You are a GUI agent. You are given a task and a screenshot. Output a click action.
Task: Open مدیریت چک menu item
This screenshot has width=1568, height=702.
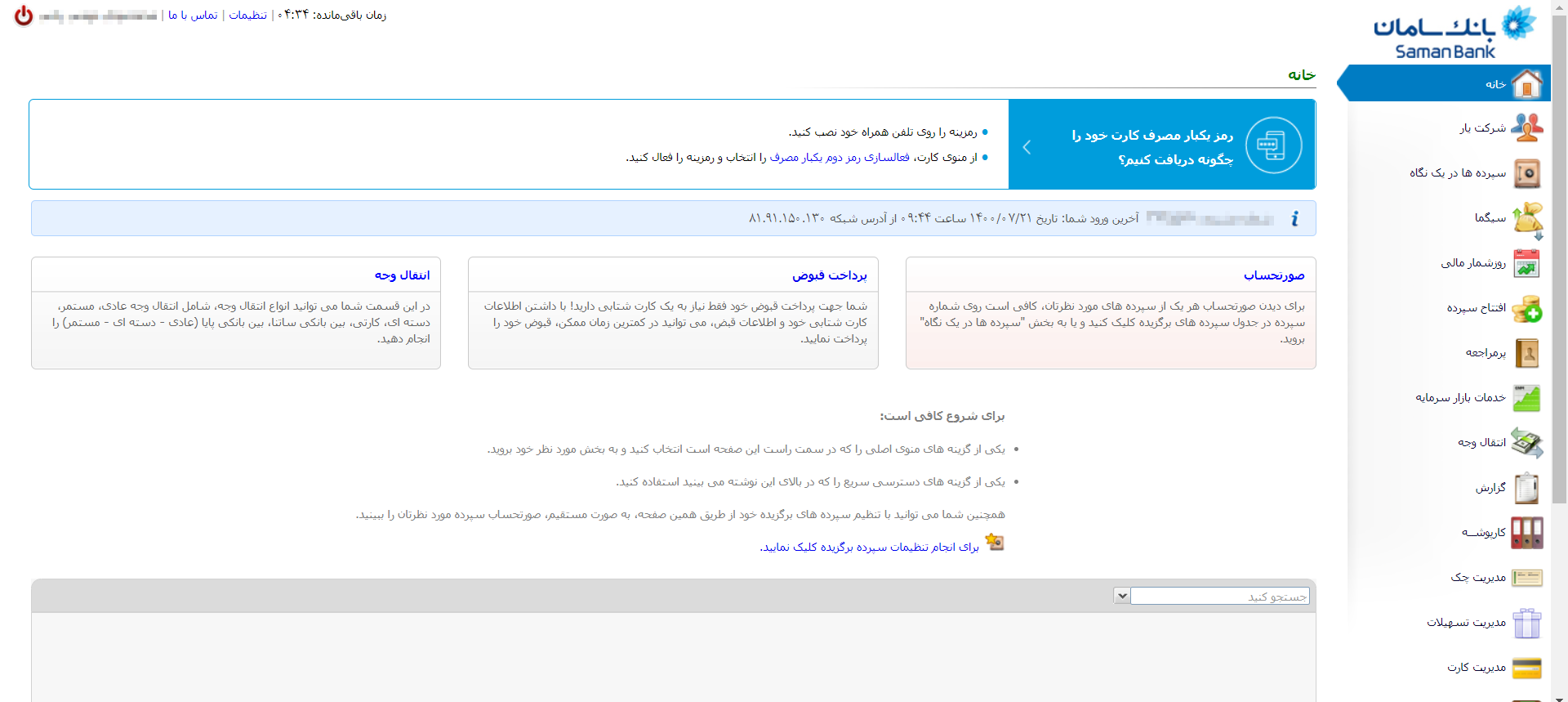coord(1478,578)
